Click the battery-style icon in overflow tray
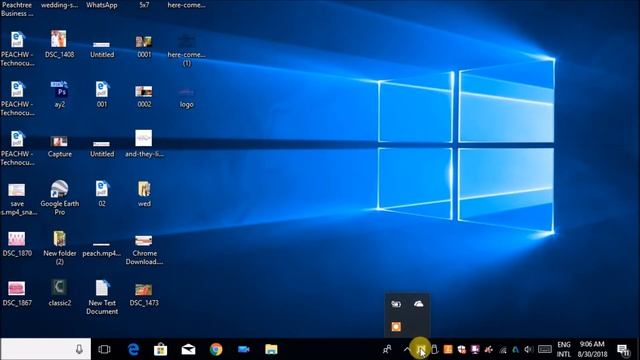640x360 pixels. [396, 304]
